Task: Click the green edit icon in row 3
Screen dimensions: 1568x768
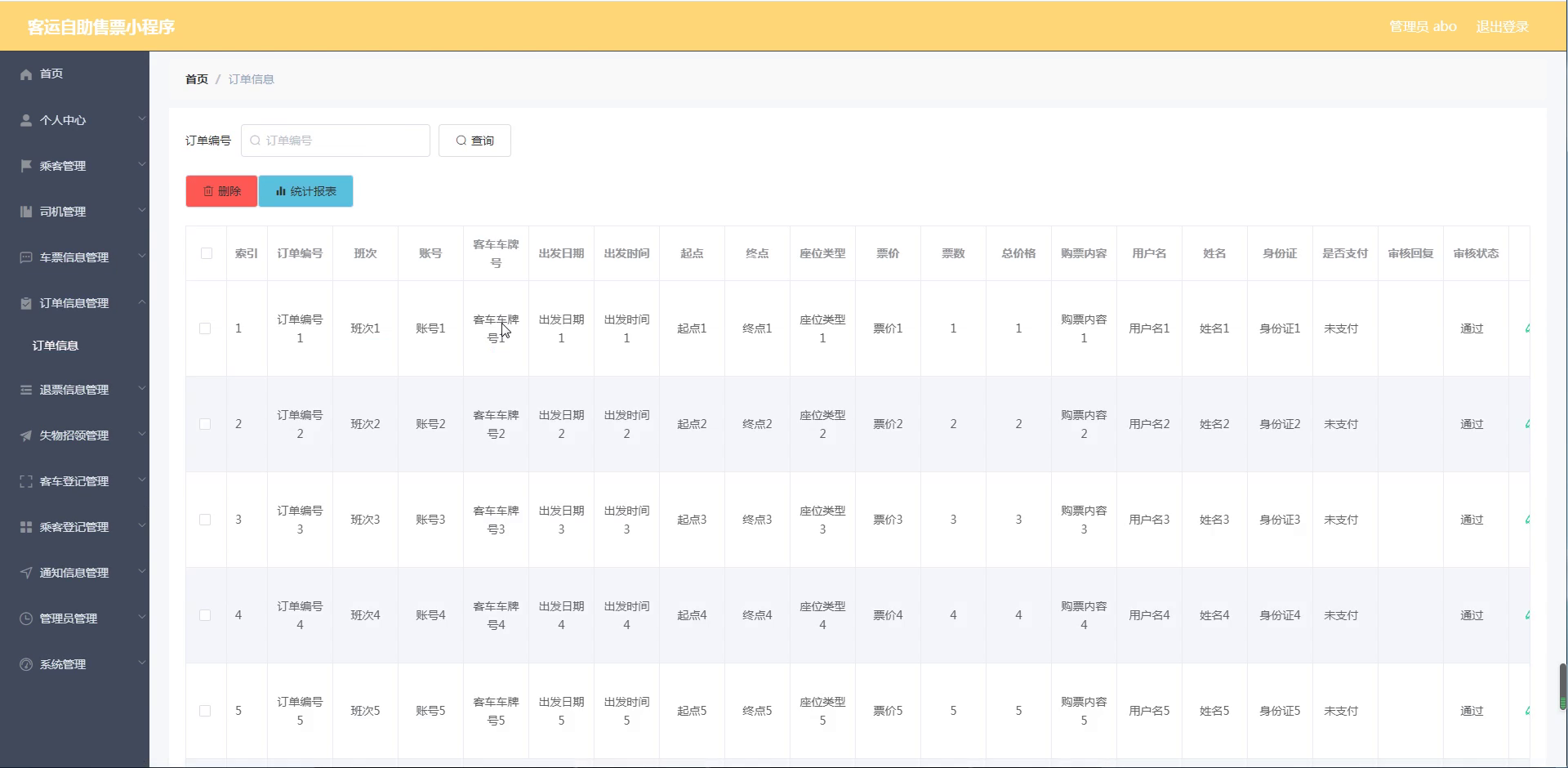Action: (1527, 520)
